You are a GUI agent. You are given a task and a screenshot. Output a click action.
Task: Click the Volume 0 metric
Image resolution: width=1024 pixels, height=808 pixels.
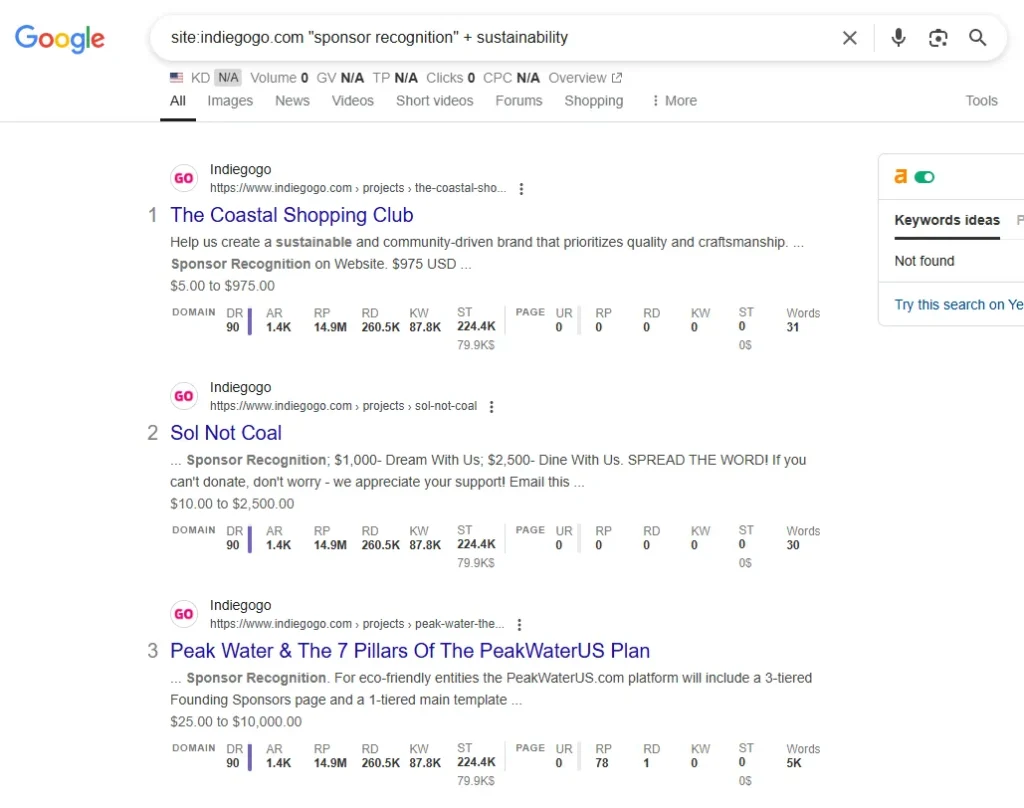[279, 78]
